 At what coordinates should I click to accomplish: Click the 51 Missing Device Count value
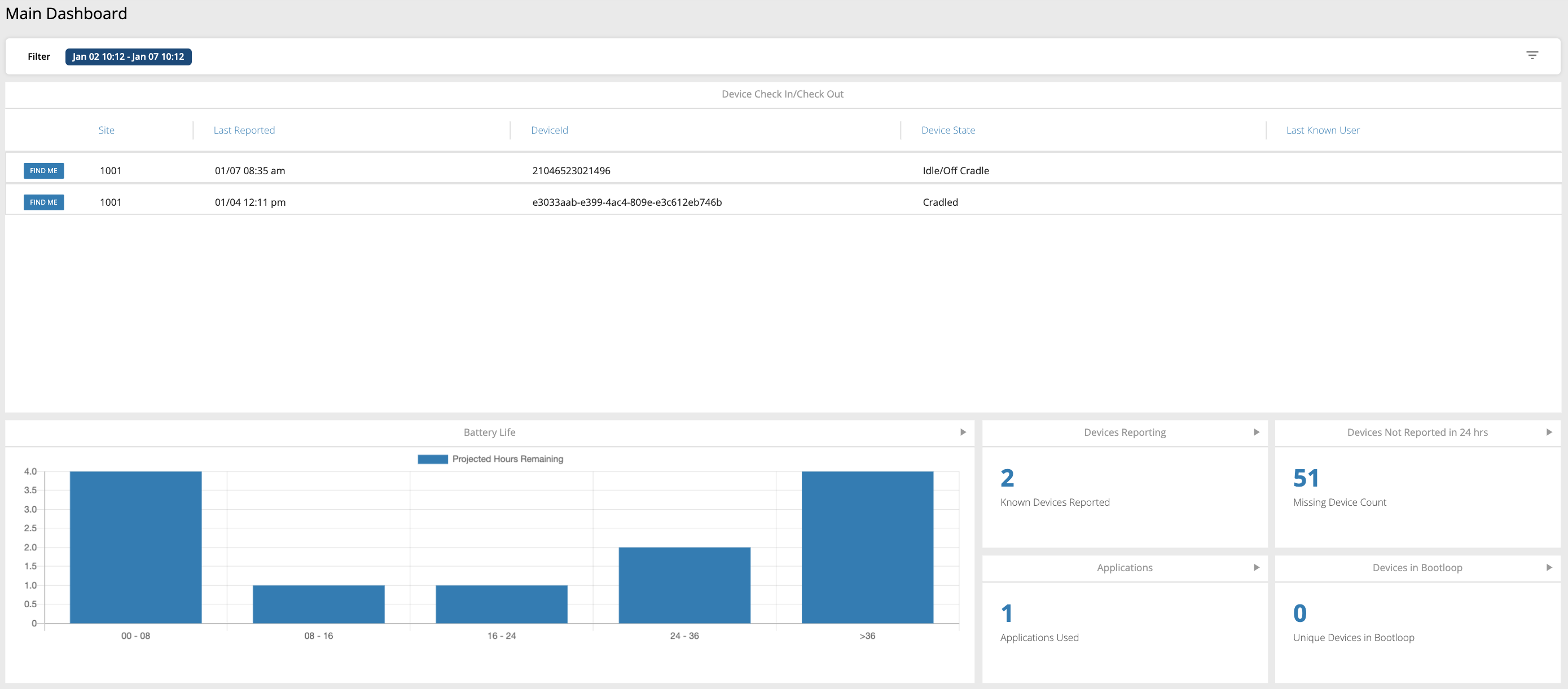click(x=1306, y=478)
